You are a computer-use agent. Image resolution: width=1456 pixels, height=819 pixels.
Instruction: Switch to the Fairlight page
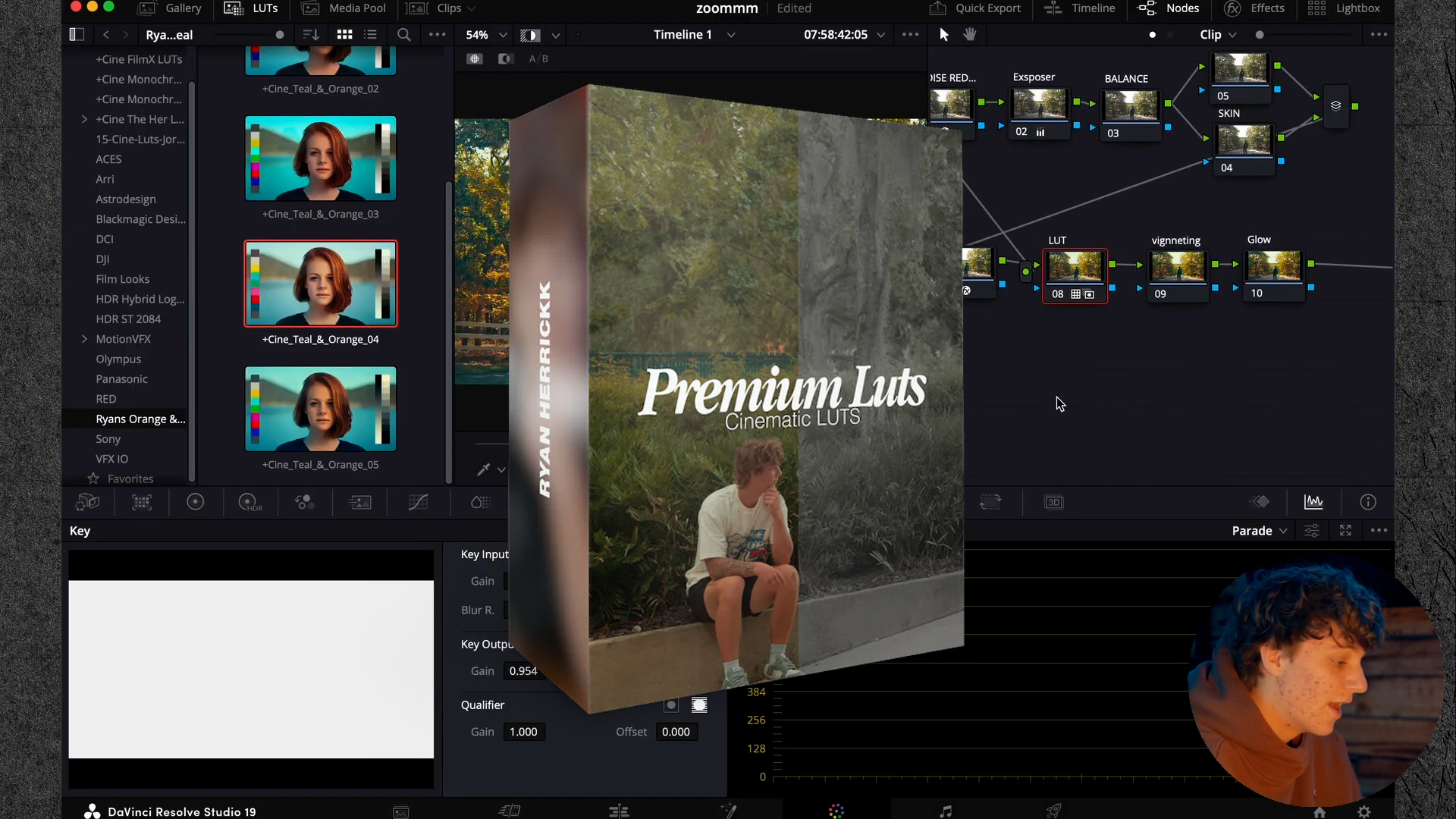[x=944, y=810]
